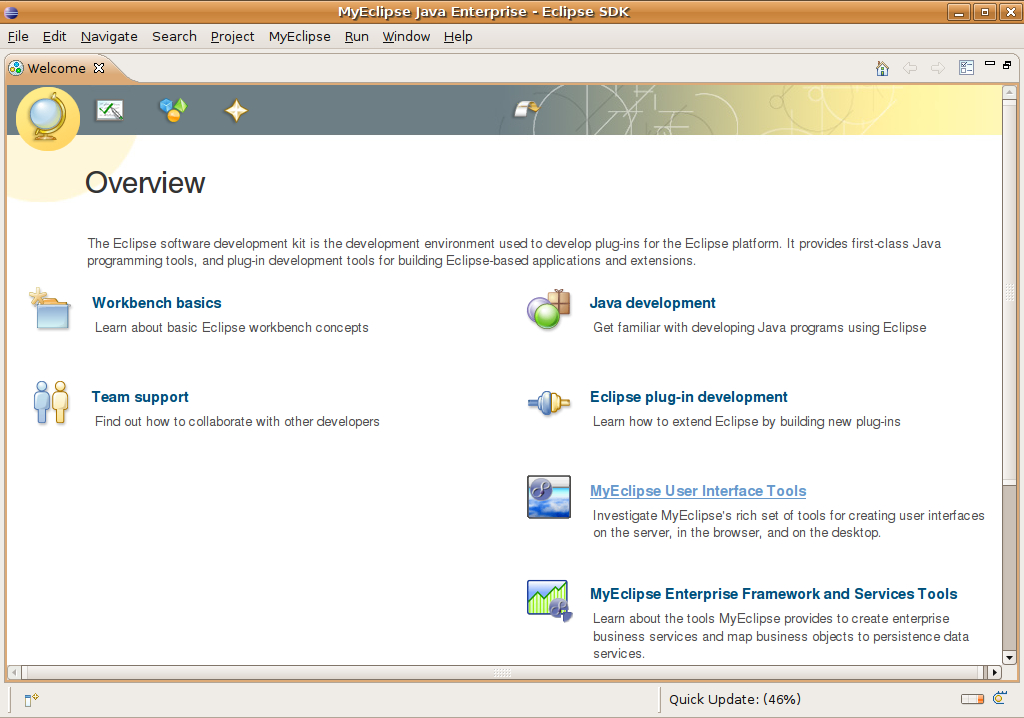Click the vertical scrollbar thumb
1024x718 pixels.
tap(1010, 293)
